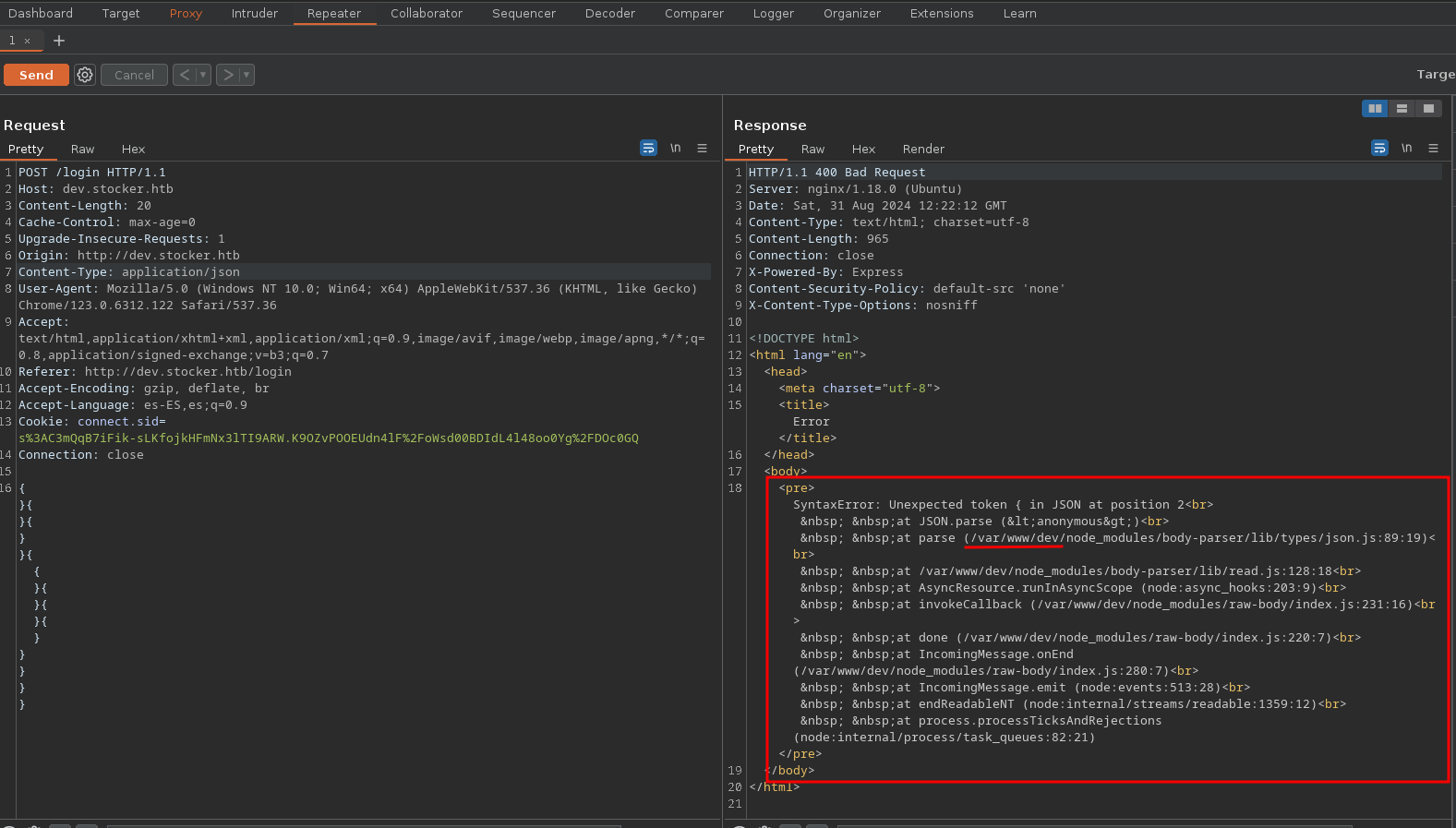The image size is (1456, 828).
Task: Switch to the Intruder tab
Action: coord(254,14)
